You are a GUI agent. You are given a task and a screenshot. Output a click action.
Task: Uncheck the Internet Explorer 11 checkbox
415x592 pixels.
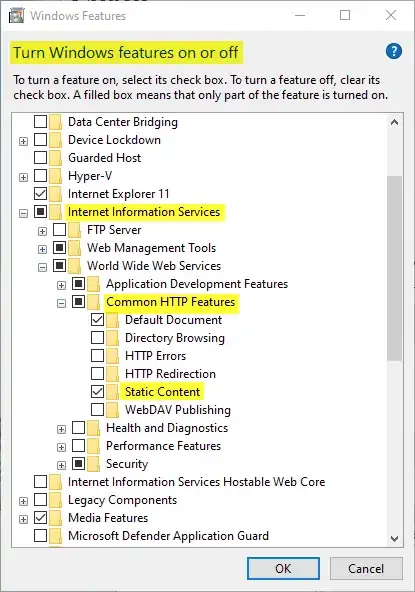click(x=40, y=194)
